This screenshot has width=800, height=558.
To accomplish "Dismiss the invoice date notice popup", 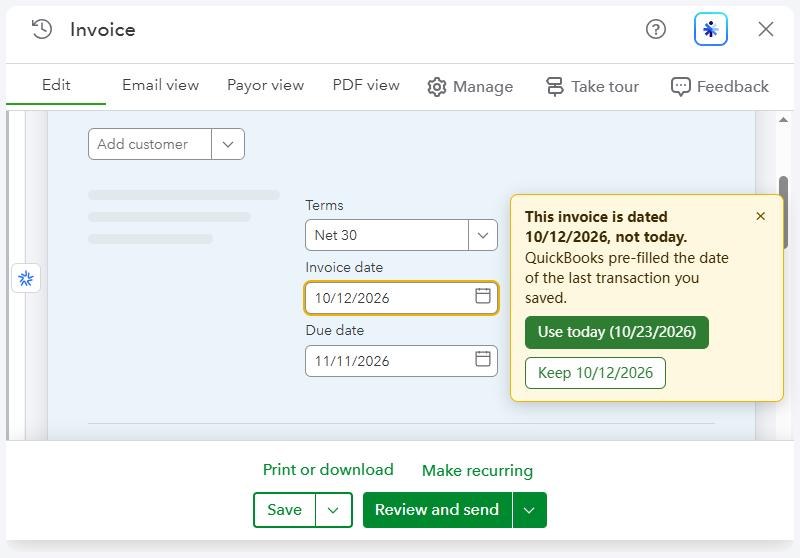I will click(x=760, y=216).
